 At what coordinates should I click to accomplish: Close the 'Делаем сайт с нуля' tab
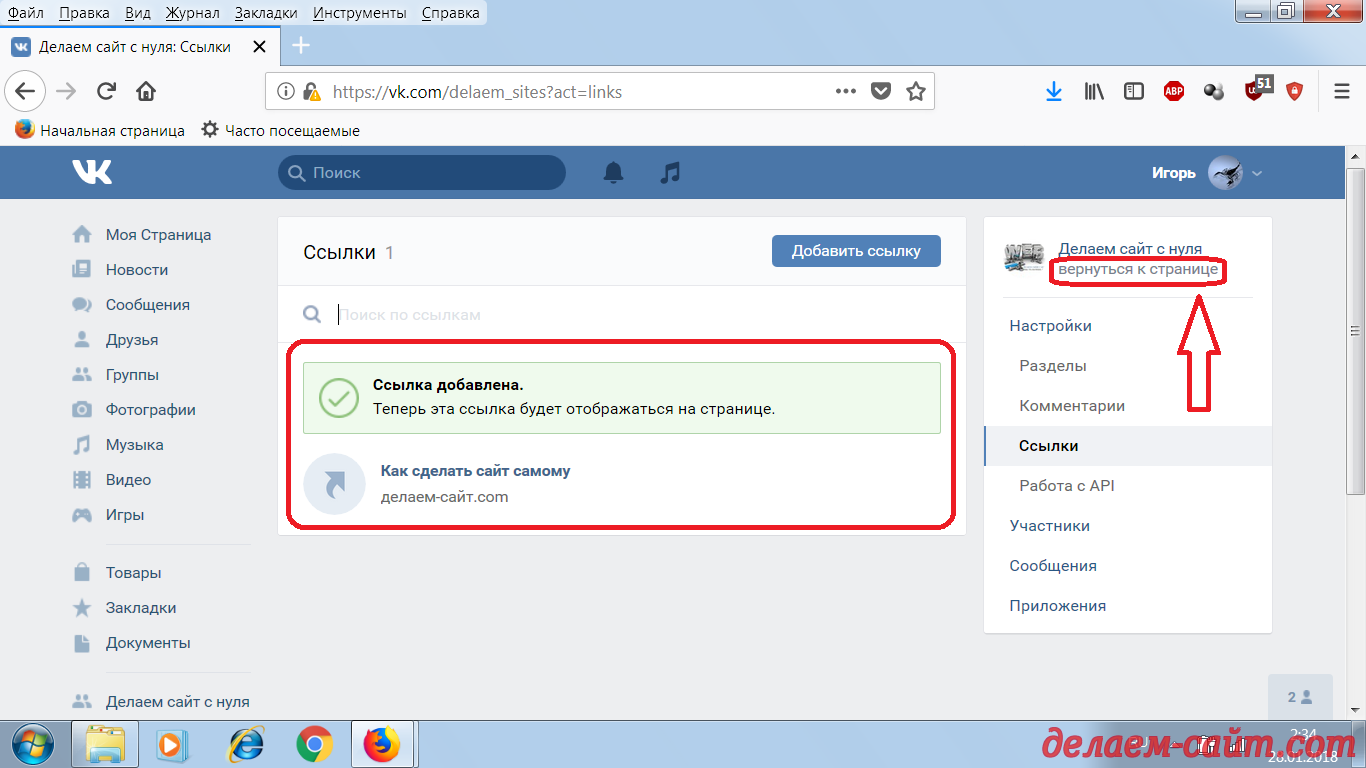259,47
